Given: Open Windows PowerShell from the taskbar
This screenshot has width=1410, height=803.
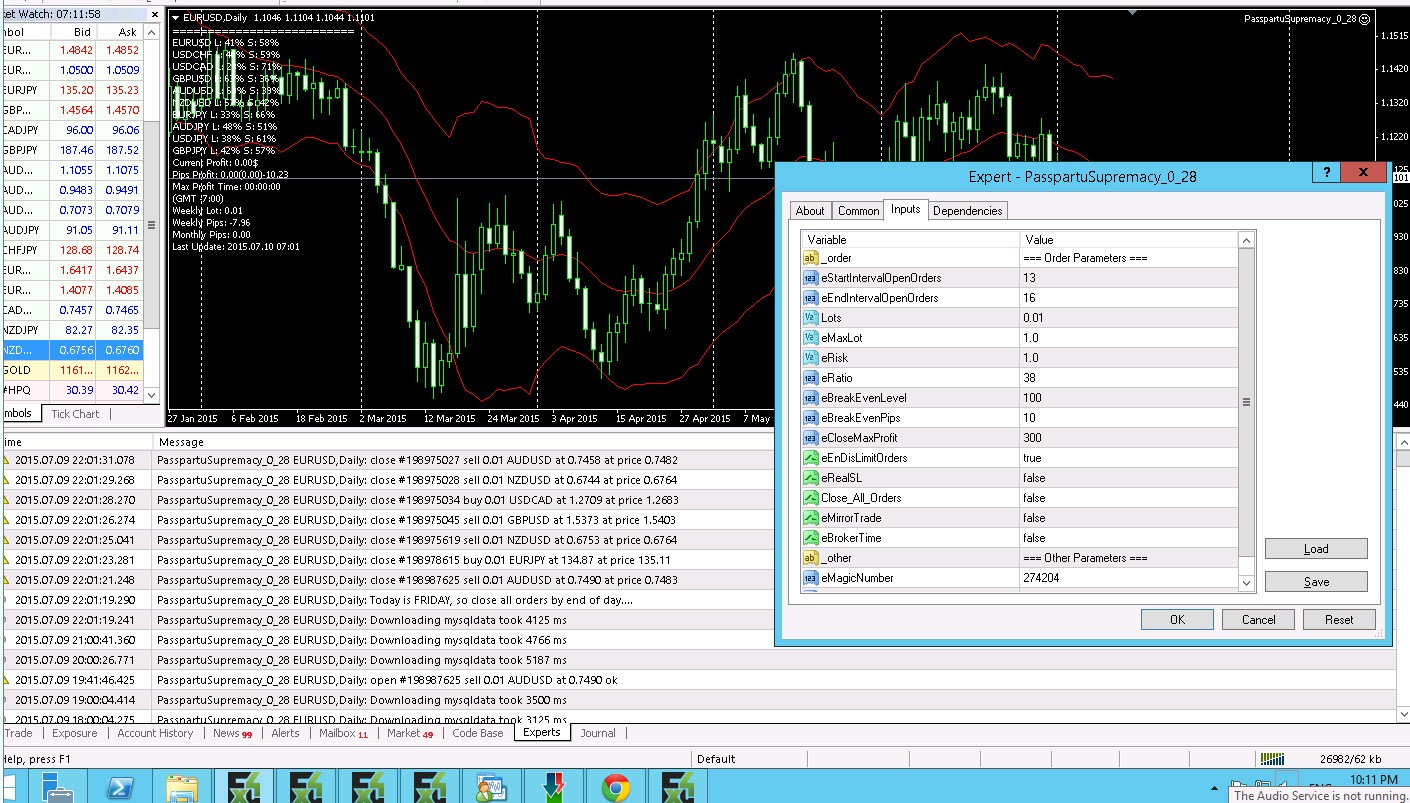Looking at the screenshot, I should point(122,788).
